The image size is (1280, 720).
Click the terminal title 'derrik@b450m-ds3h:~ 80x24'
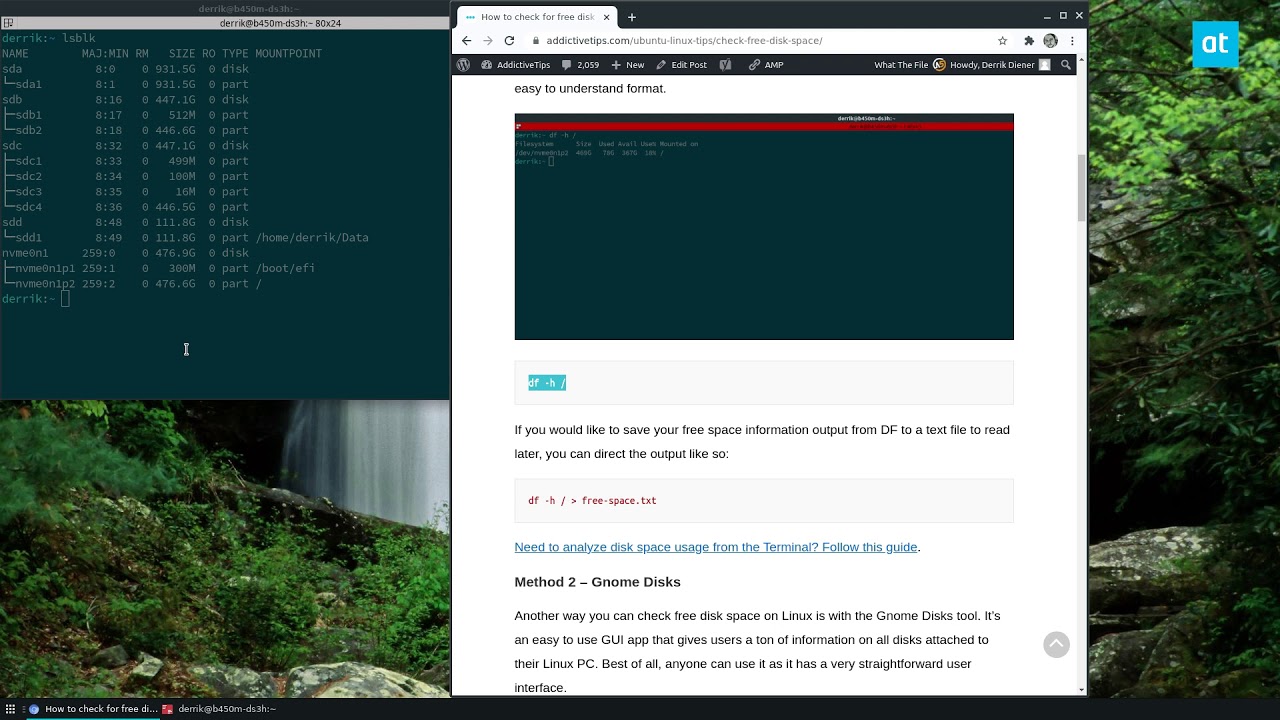tap(280, 23)
